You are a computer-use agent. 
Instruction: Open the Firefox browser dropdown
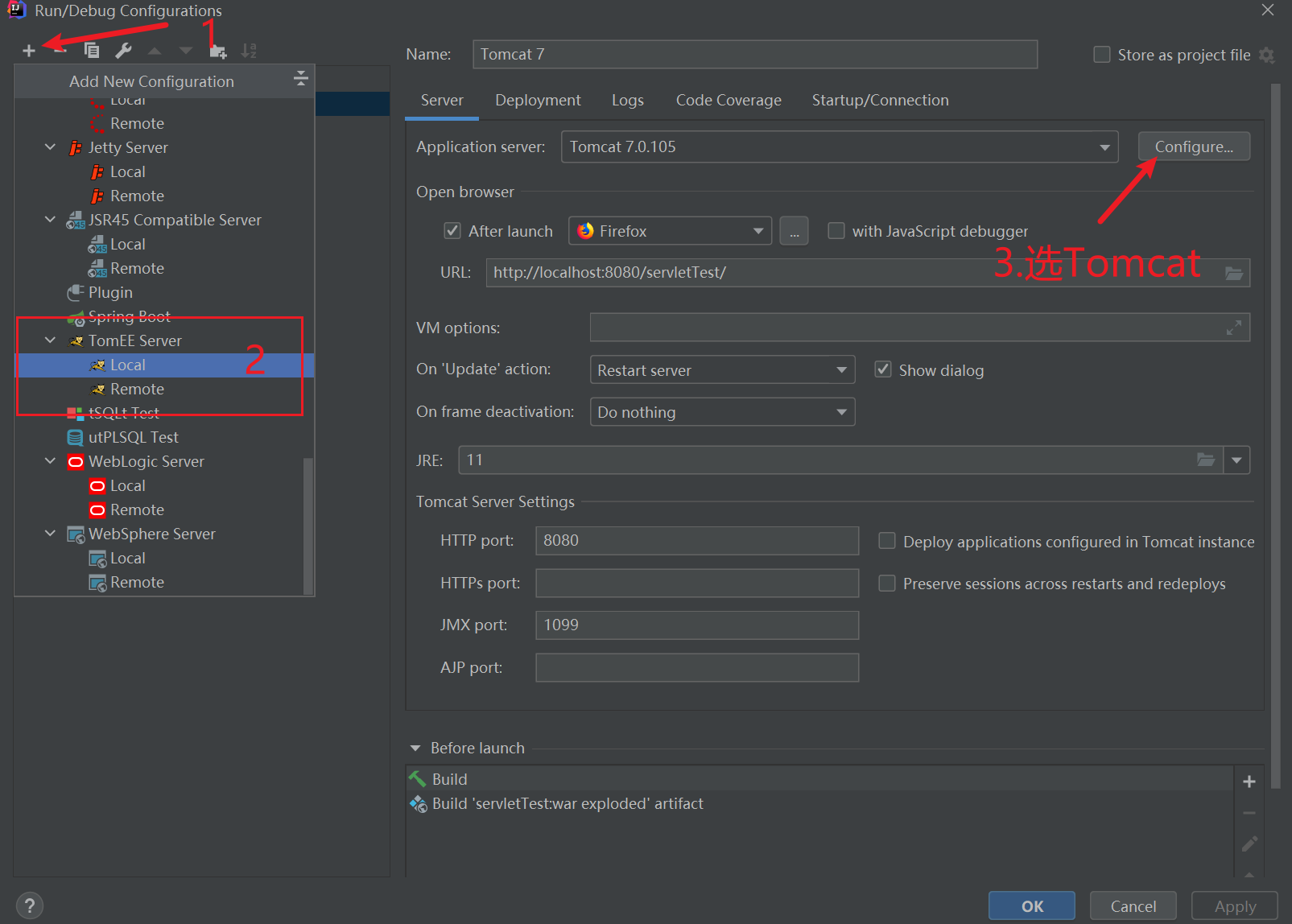tap(670, 231)
